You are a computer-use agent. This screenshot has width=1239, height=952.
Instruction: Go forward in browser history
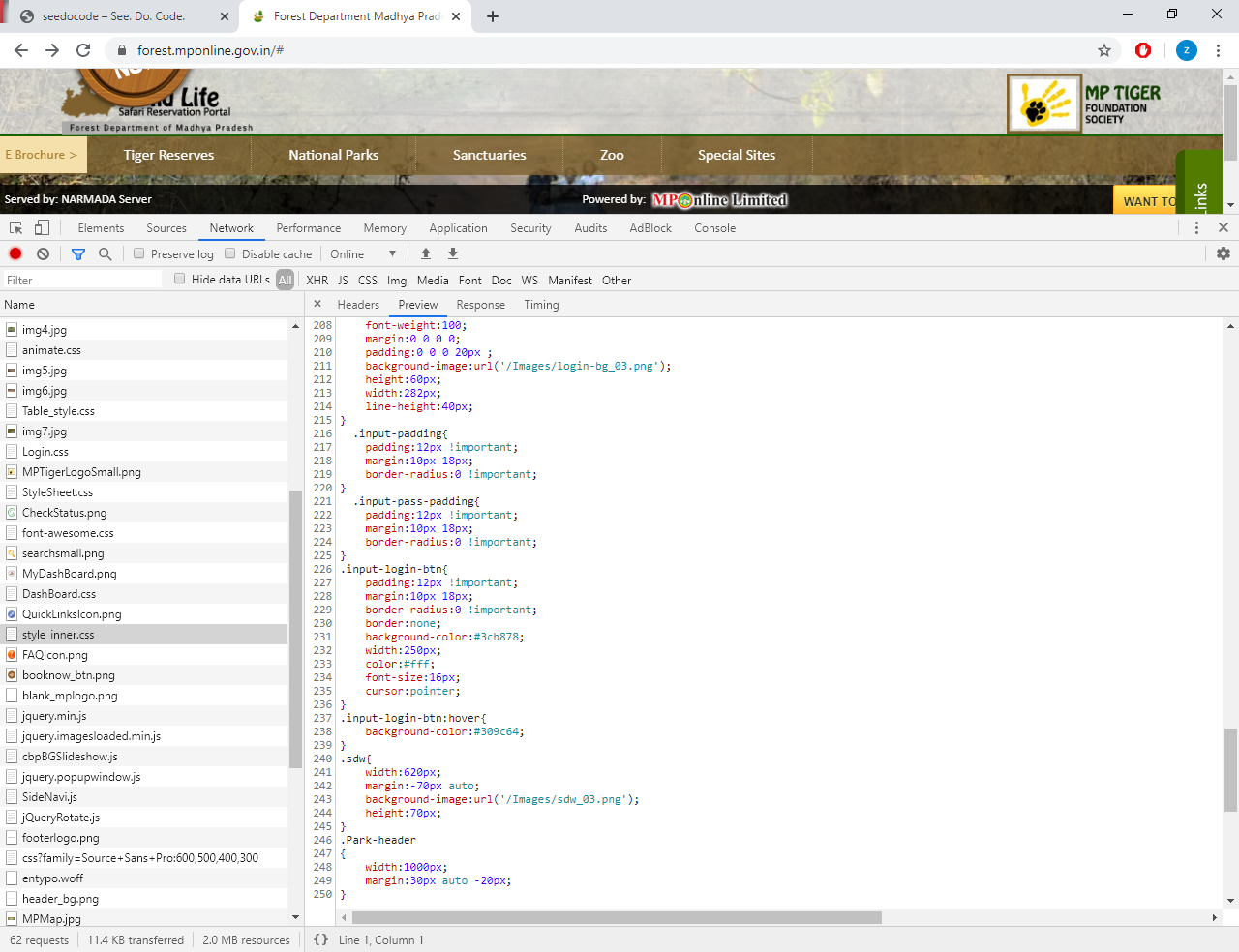pyautogui.click(x=52, y=50)
